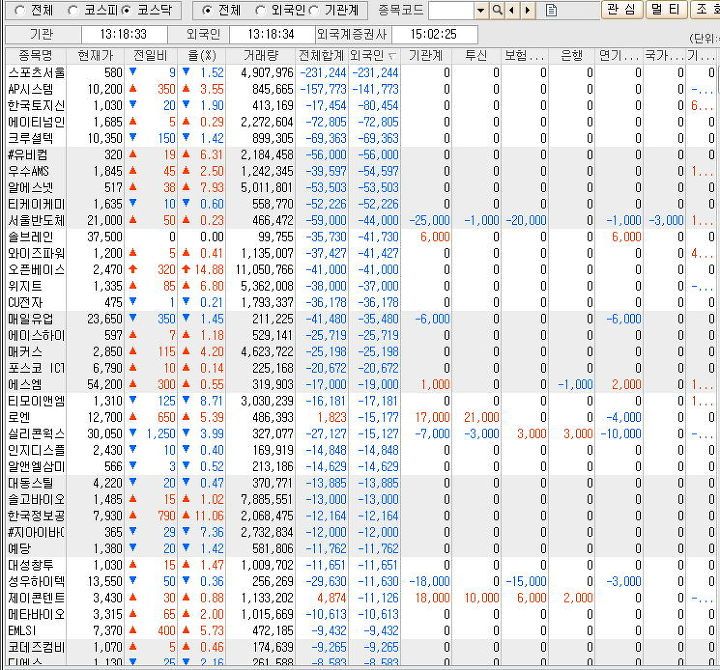This screenshot has width=720, height=670.
Task: Select the 스포츠서울 stock row
Action: tap(360, 73)
